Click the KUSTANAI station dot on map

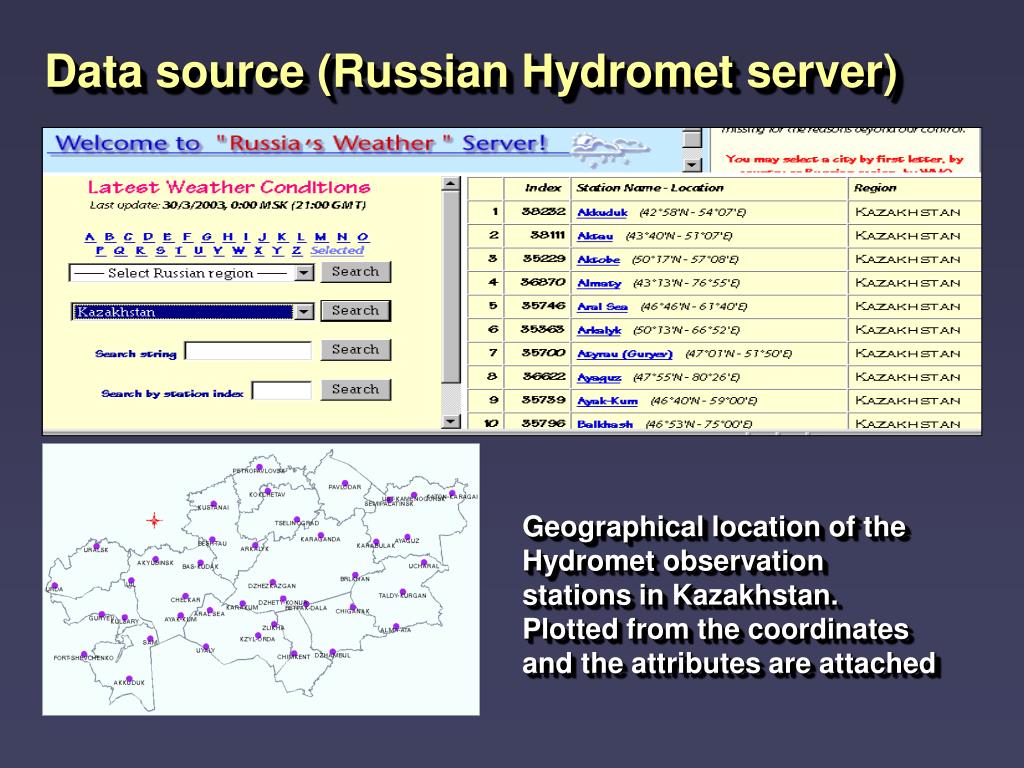(x=213, y=504)
